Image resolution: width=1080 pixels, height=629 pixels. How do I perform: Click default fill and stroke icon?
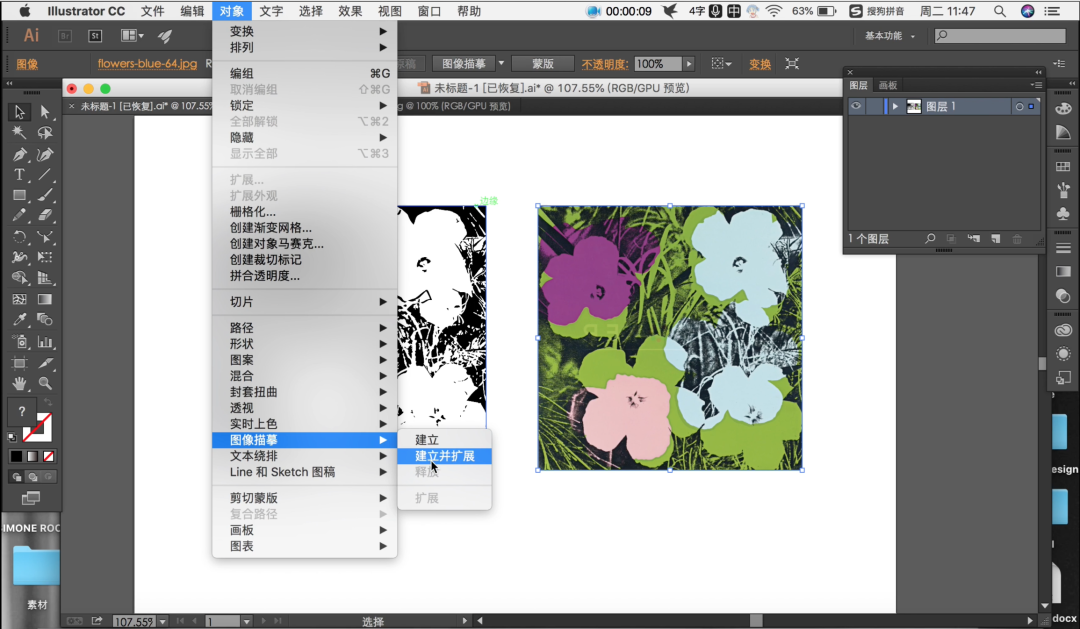tap(12, 437)
